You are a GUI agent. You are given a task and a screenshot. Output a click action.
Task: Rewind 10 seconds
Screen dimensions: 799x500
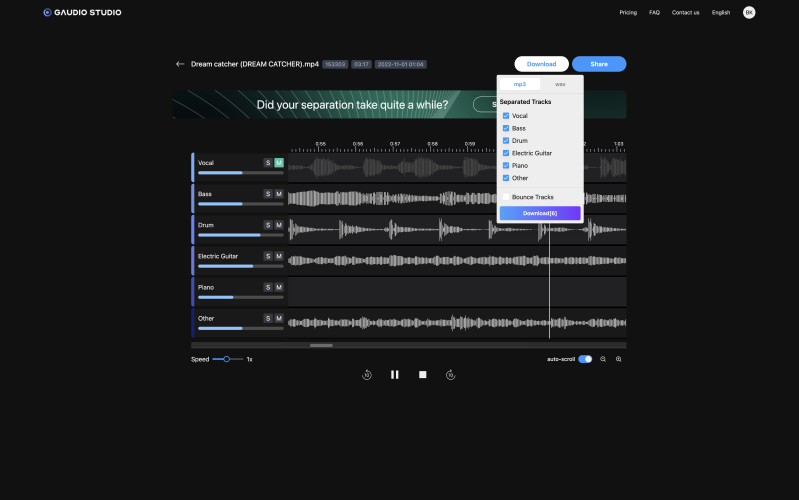point(366,375)
